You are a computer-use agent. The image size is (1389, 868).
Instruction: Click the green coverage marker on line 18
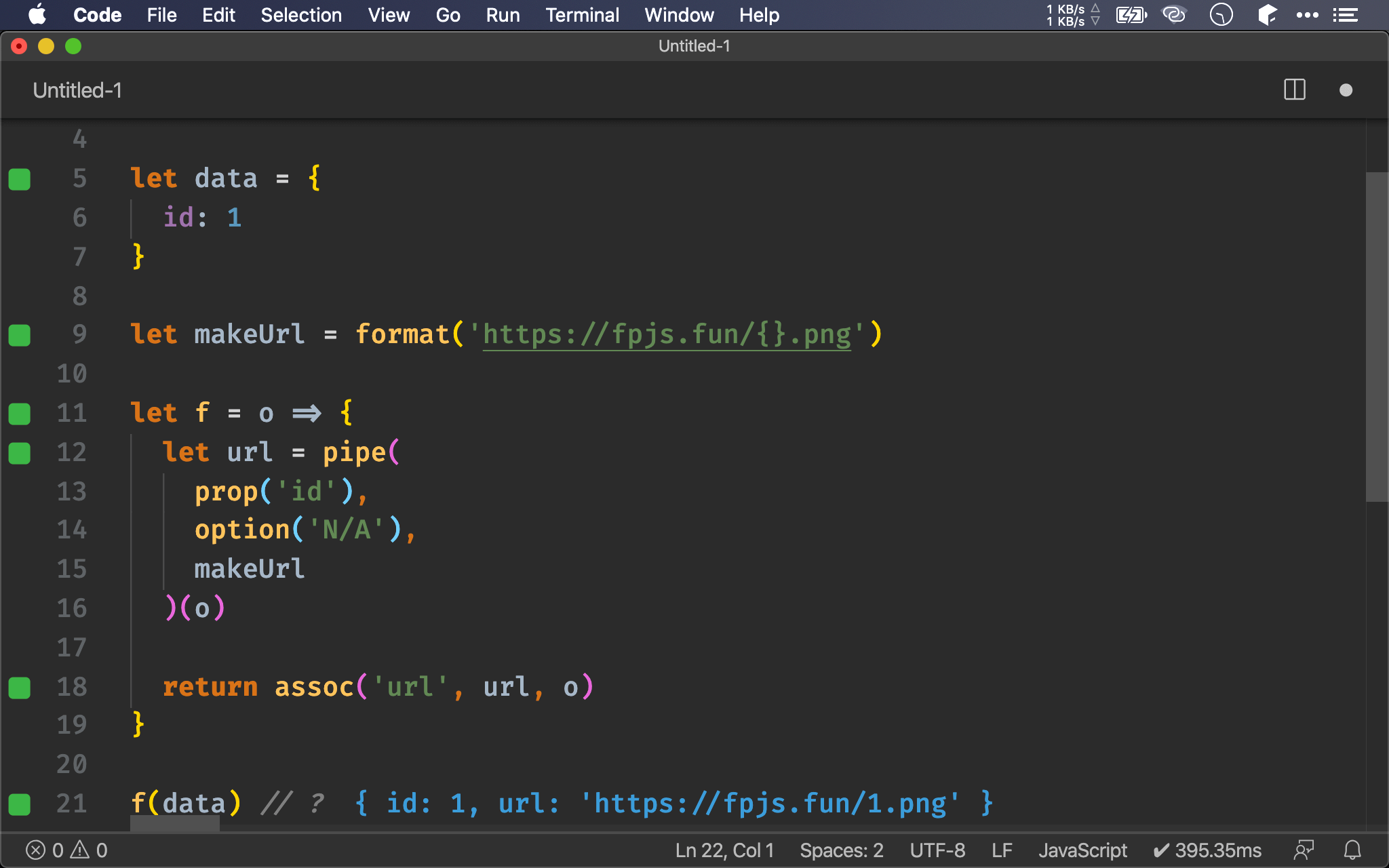tap(19, 688)
